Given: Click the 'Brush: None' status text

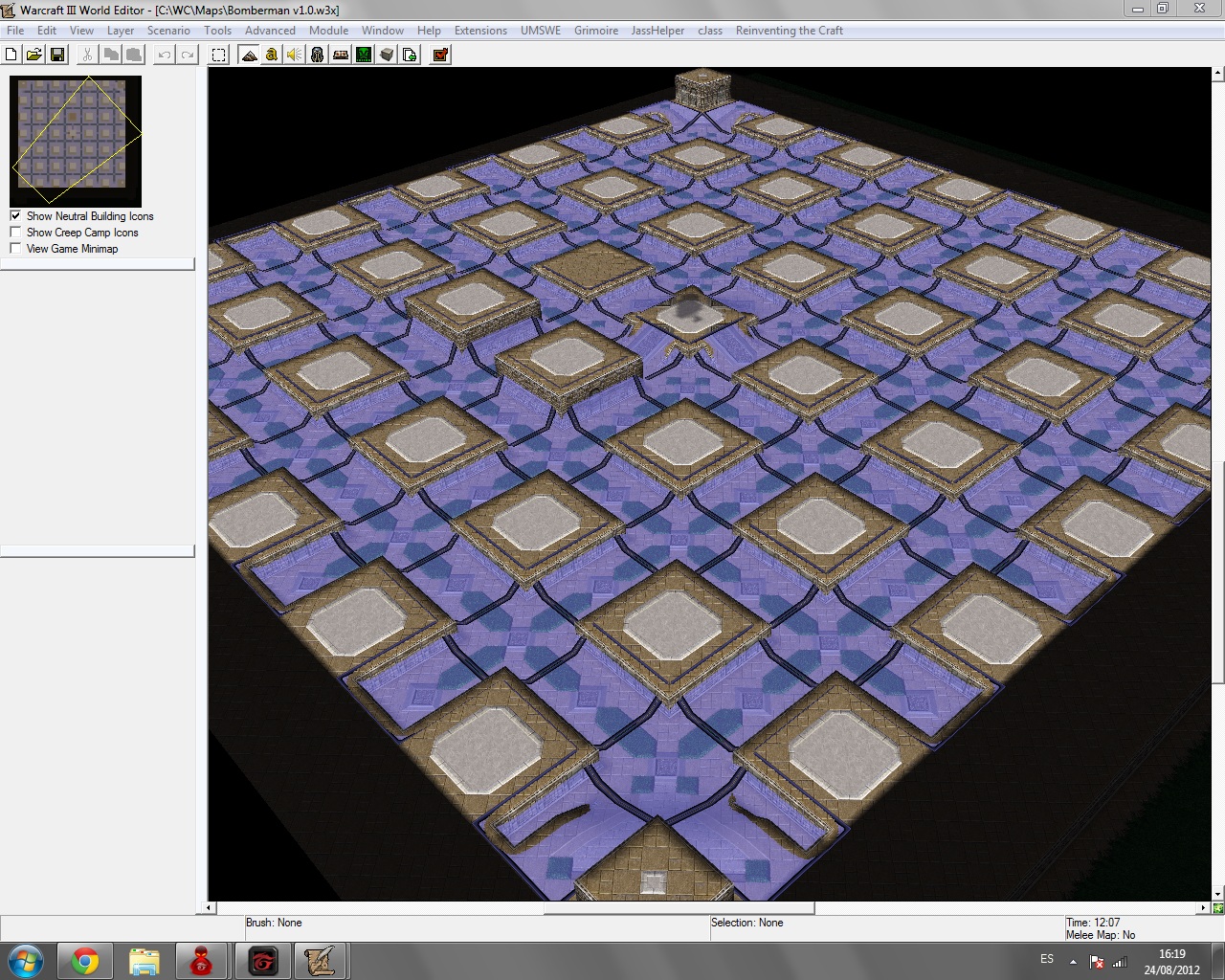Looking at the screenshot, I should coord(274,923).
